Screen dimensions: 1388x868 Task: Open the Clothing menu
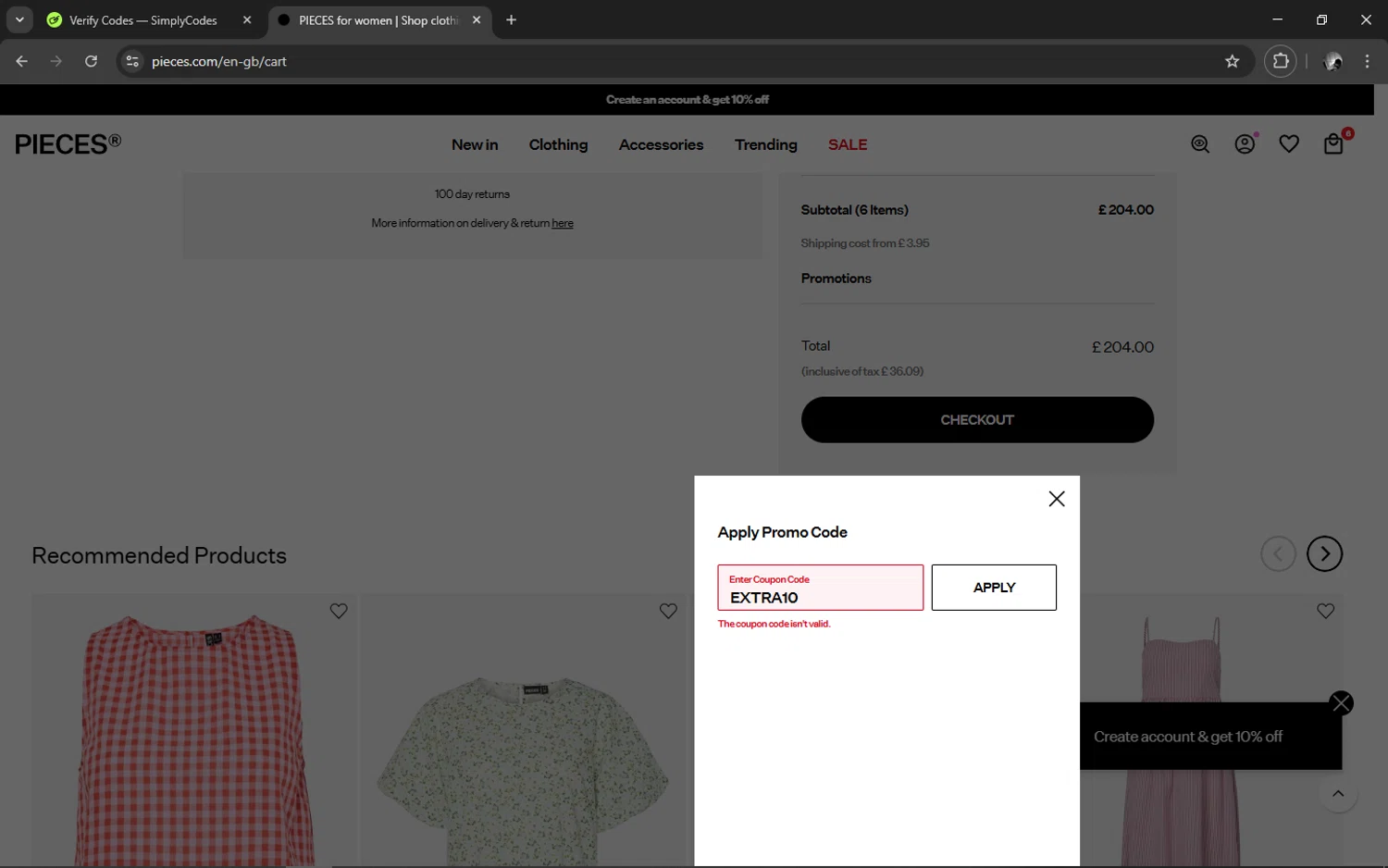click(x=558, y=144)
